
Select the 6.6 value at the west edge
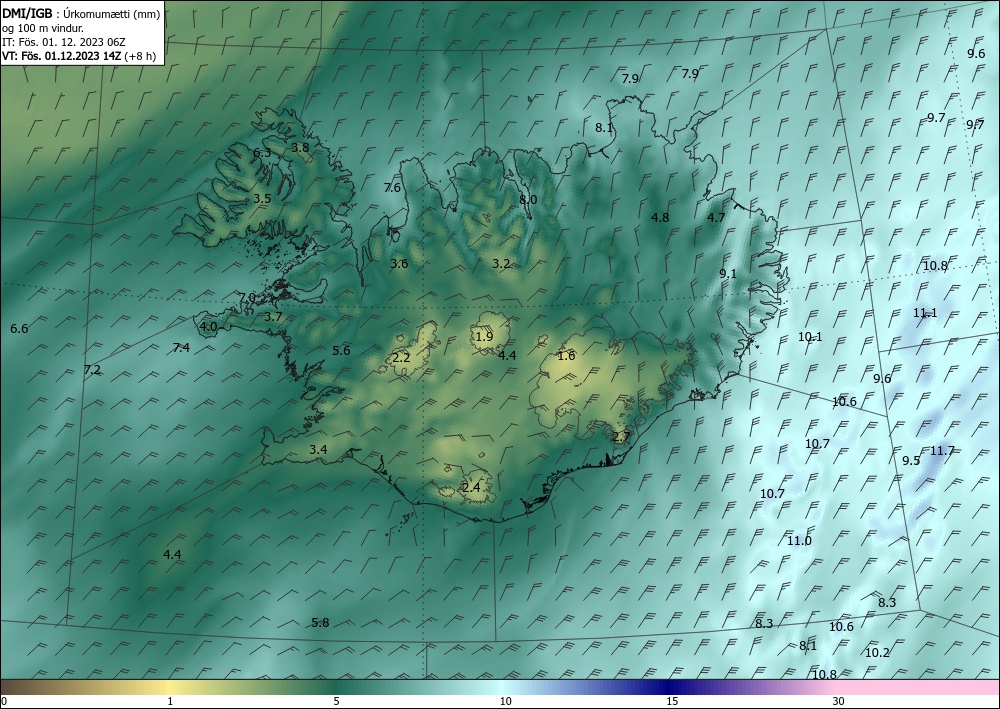(x=19, y=329)
